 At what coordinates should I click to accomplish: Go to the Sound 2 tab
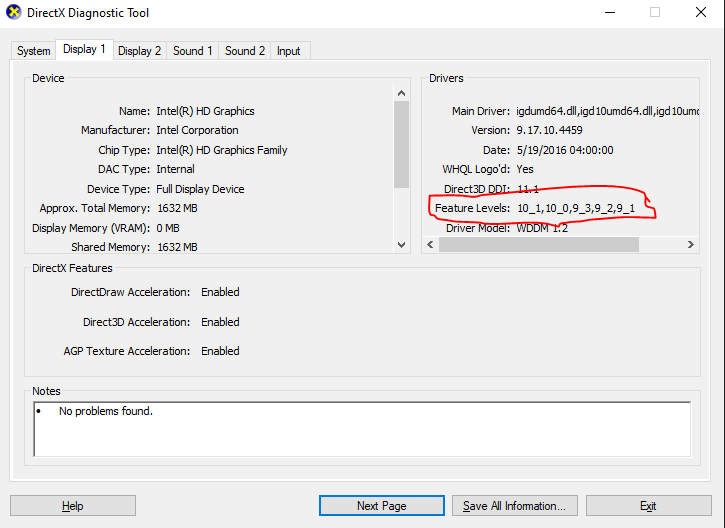[x=245, y=51]
